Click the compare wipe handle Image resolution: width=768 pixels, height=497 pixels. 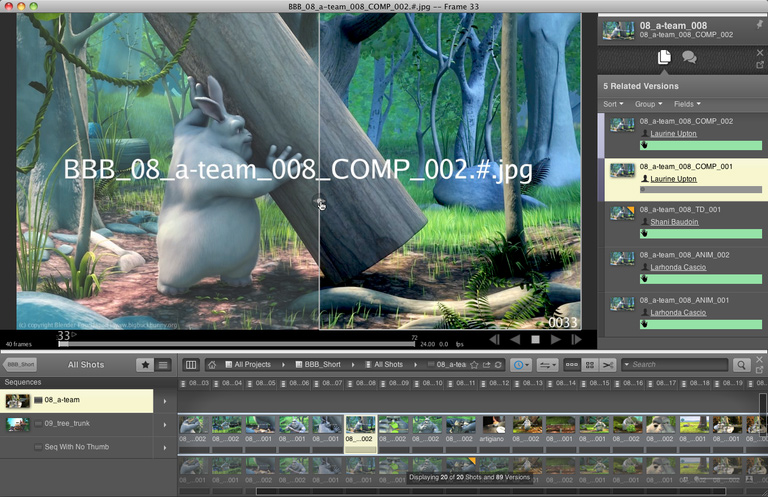(320, 202)
